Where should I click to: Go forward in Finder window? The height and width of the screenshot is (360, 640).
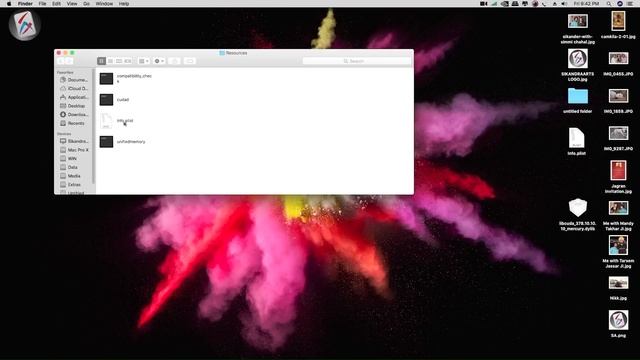69,61
